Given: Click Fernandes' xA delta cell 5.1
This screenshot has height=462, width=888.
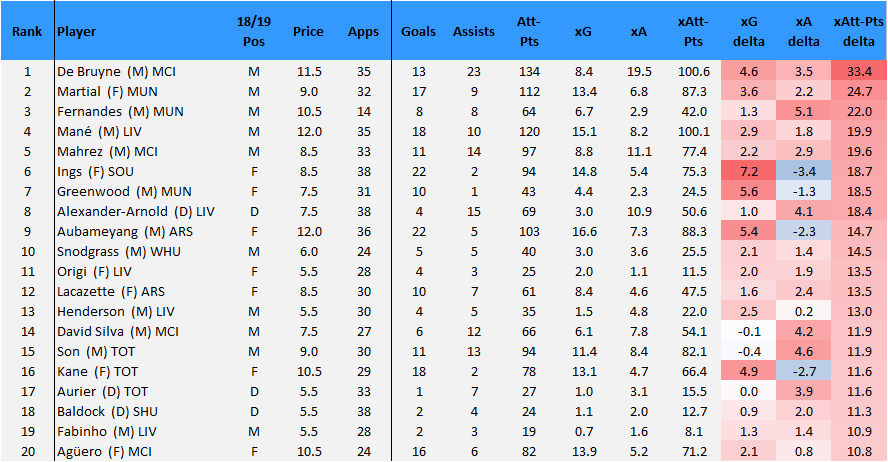Looking at the screenshot, I should 803,112.
